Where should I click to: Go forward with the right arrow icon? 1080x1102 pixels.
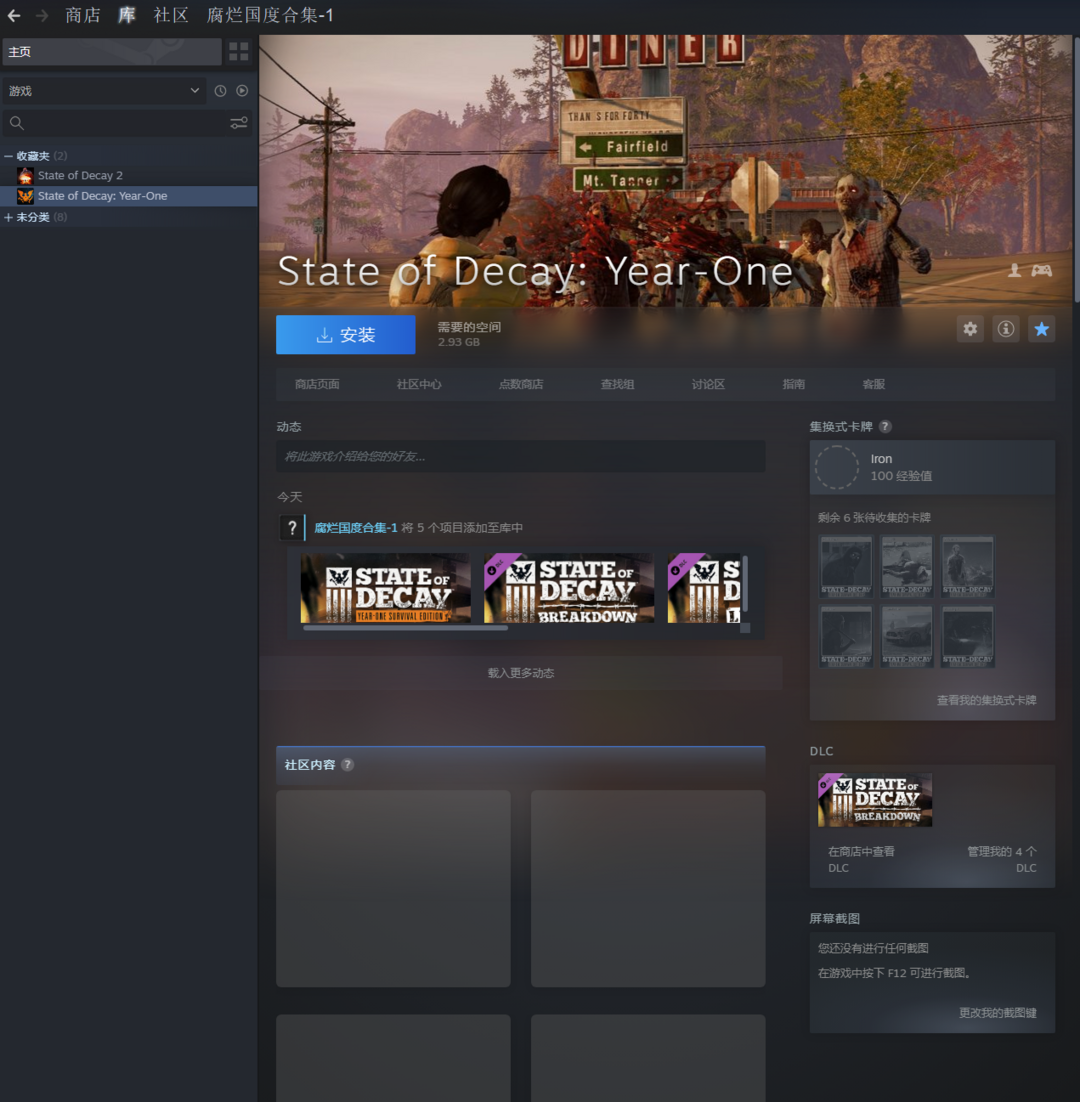[x=42, y=15]
